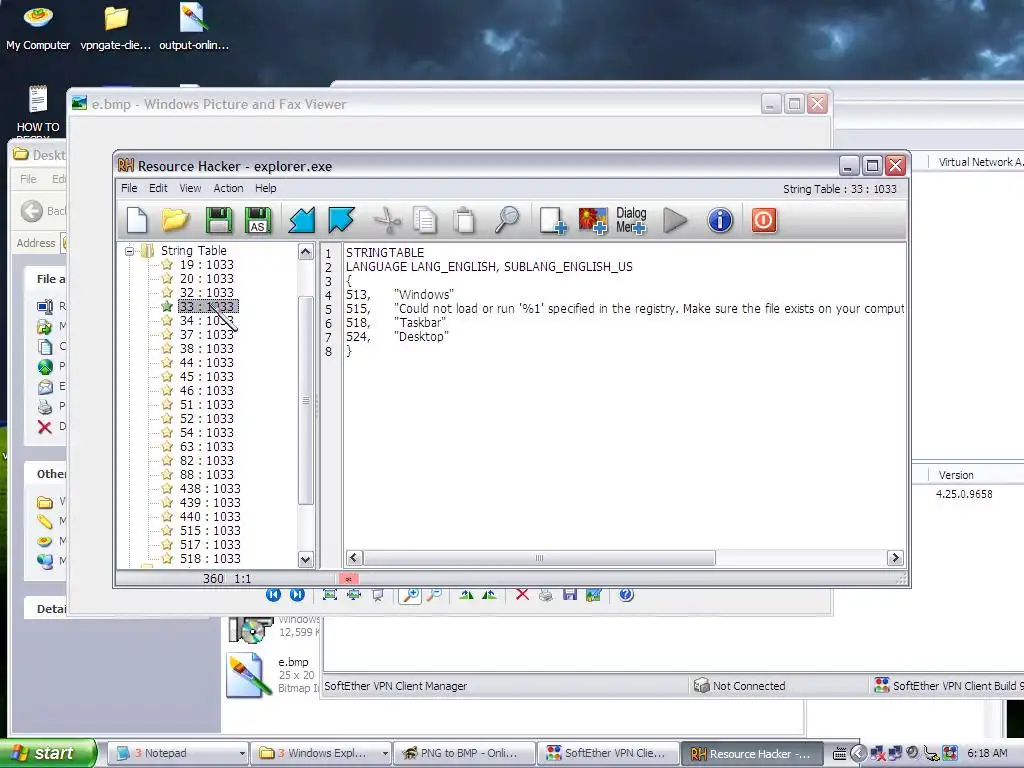Viewport: 1024px width, 768px height.
Task: Open My Computer desktop icon
Action: (38, 29)
